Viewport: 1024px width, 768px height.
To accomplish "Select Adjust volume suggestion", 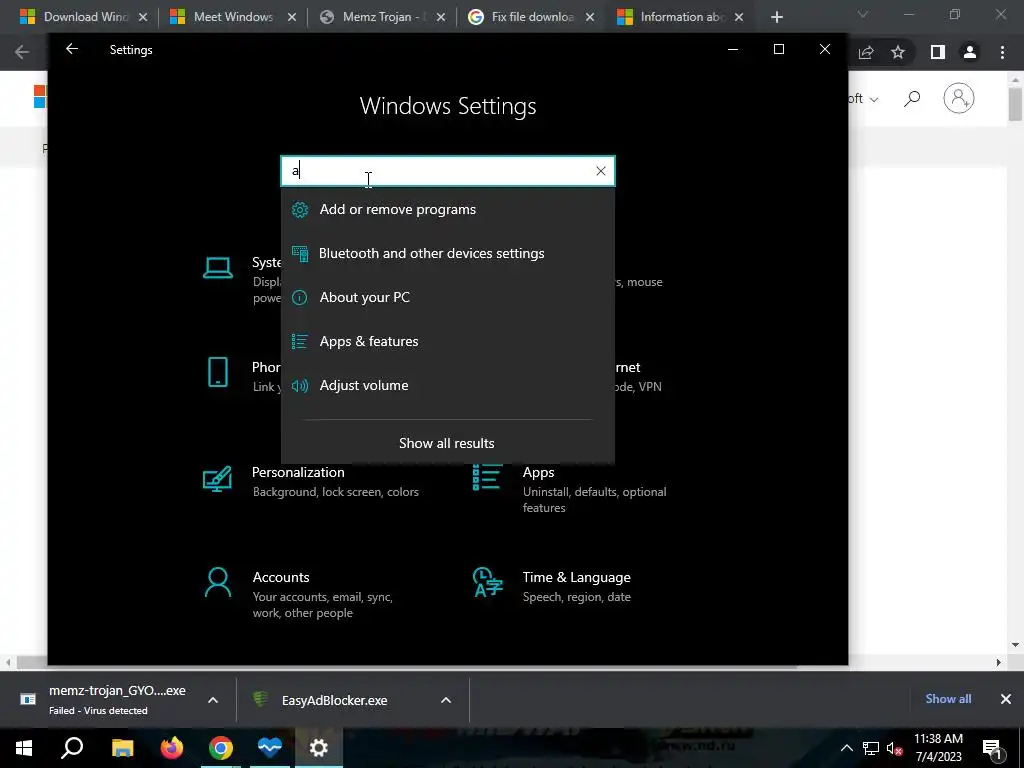I will (x=447, y=385).
